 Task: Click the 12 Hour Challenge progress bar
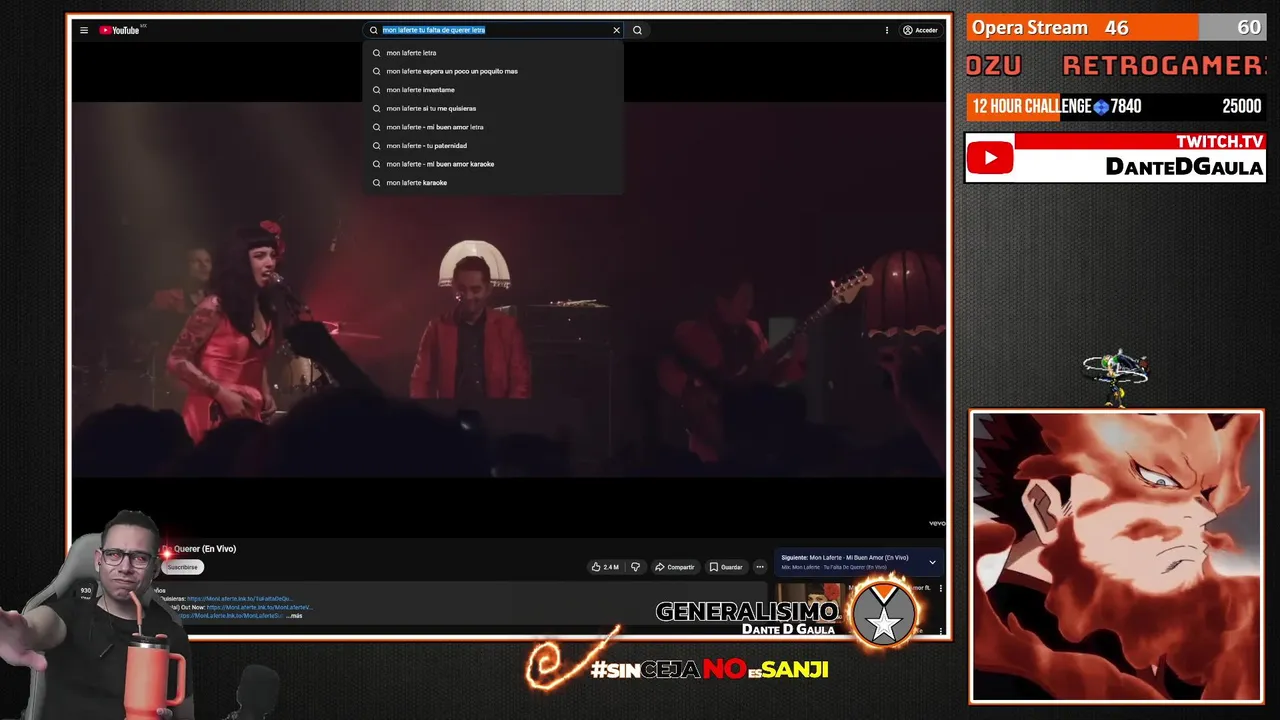point(1116,106)
